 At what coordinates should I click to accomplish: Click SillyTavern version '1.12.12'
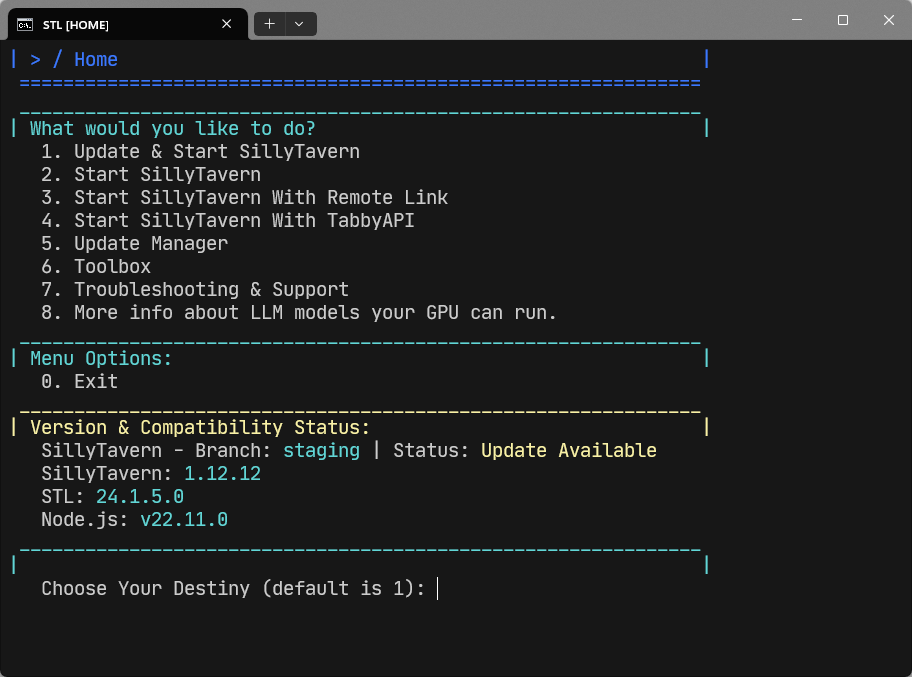coord(222,473)
